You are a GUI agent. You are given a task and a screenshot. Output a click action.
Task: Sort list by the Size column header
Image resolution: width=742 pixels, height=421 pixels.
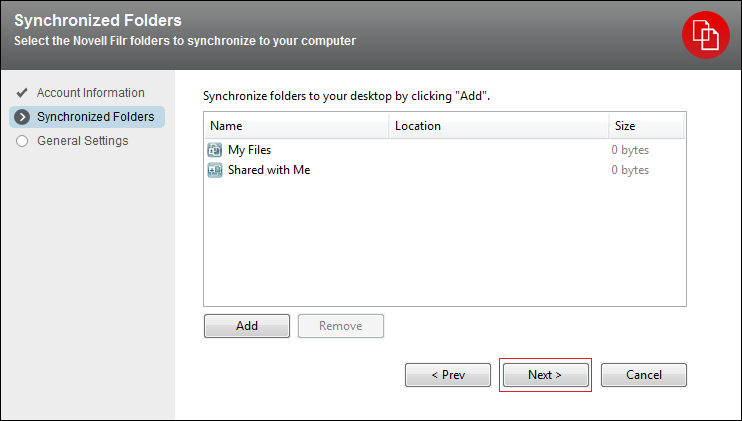click(646, 126)
